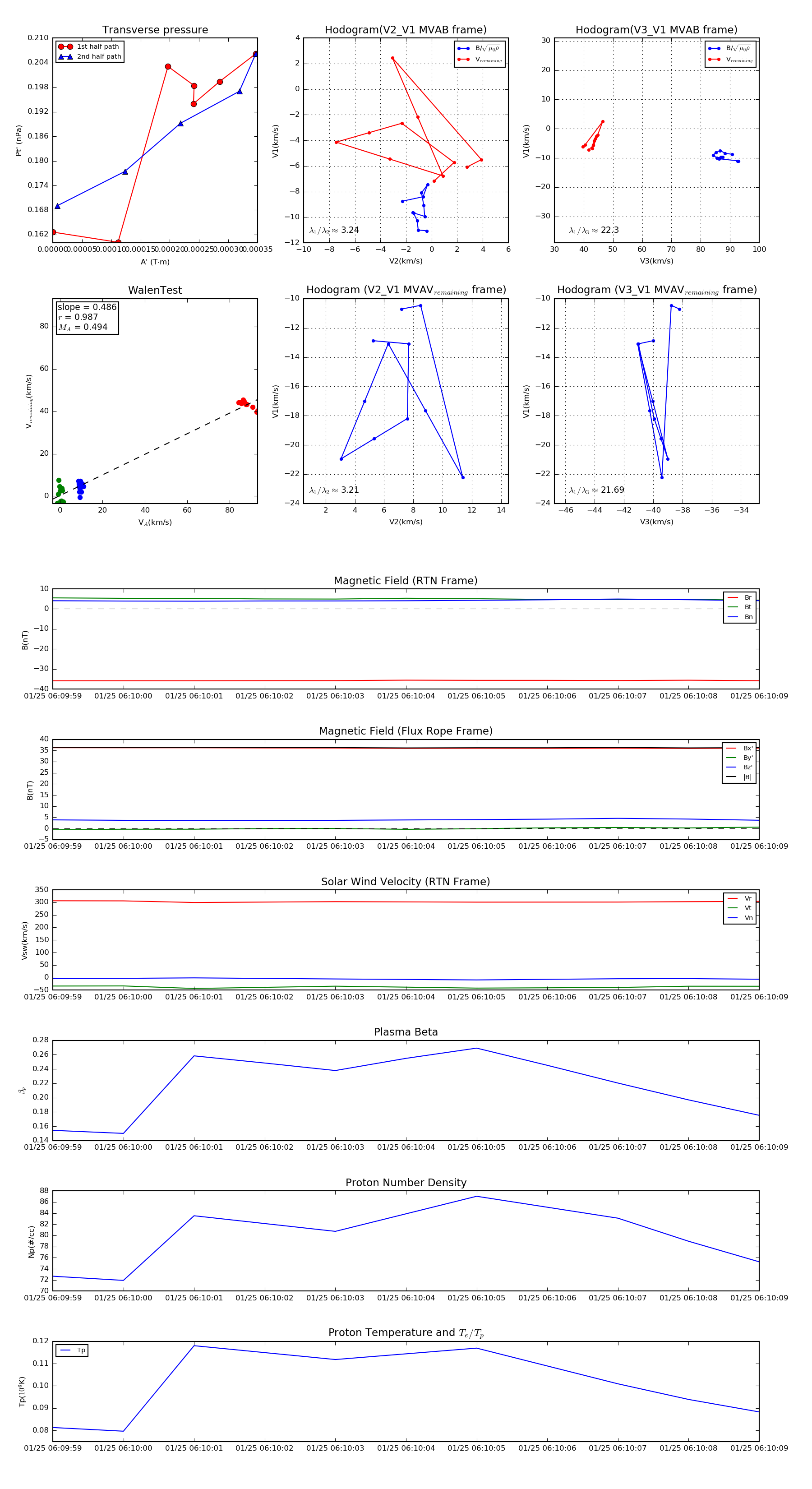This screenshot has width=812, height=1489.
Task: Click the A' (T·m) x-axis label
Action: point(155,262)
